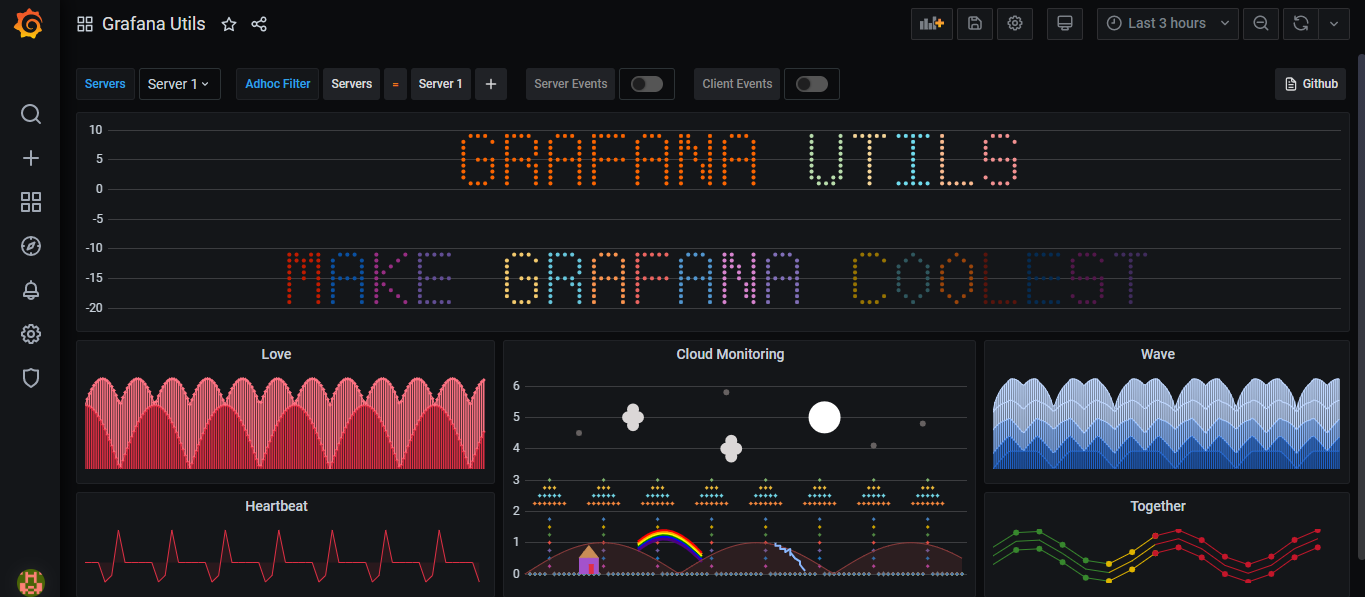Click the Client Events label
1365x597 pixels.
(737, 84)
